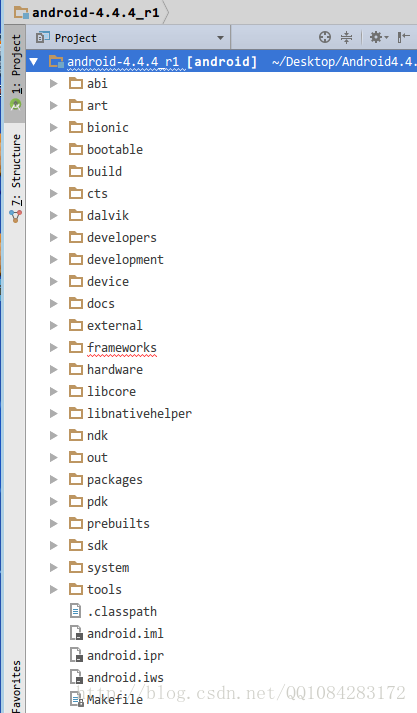Click the pdk folder icon
The height and width of the screenshot is (713, 417).
point(76,501)
